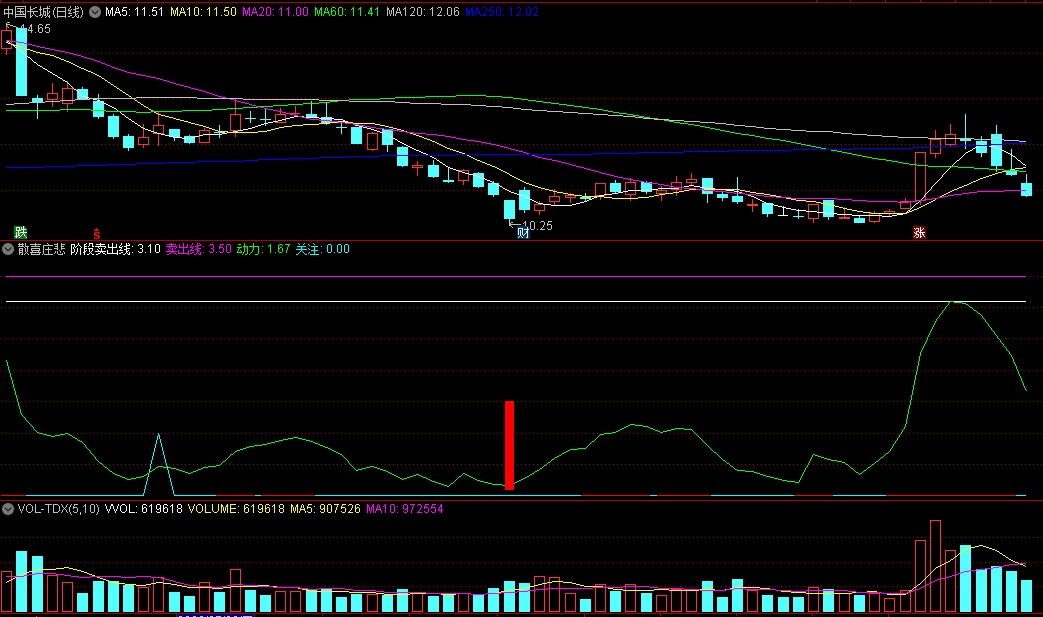Click the VOLUME: 619618 value

pos(236,509)
